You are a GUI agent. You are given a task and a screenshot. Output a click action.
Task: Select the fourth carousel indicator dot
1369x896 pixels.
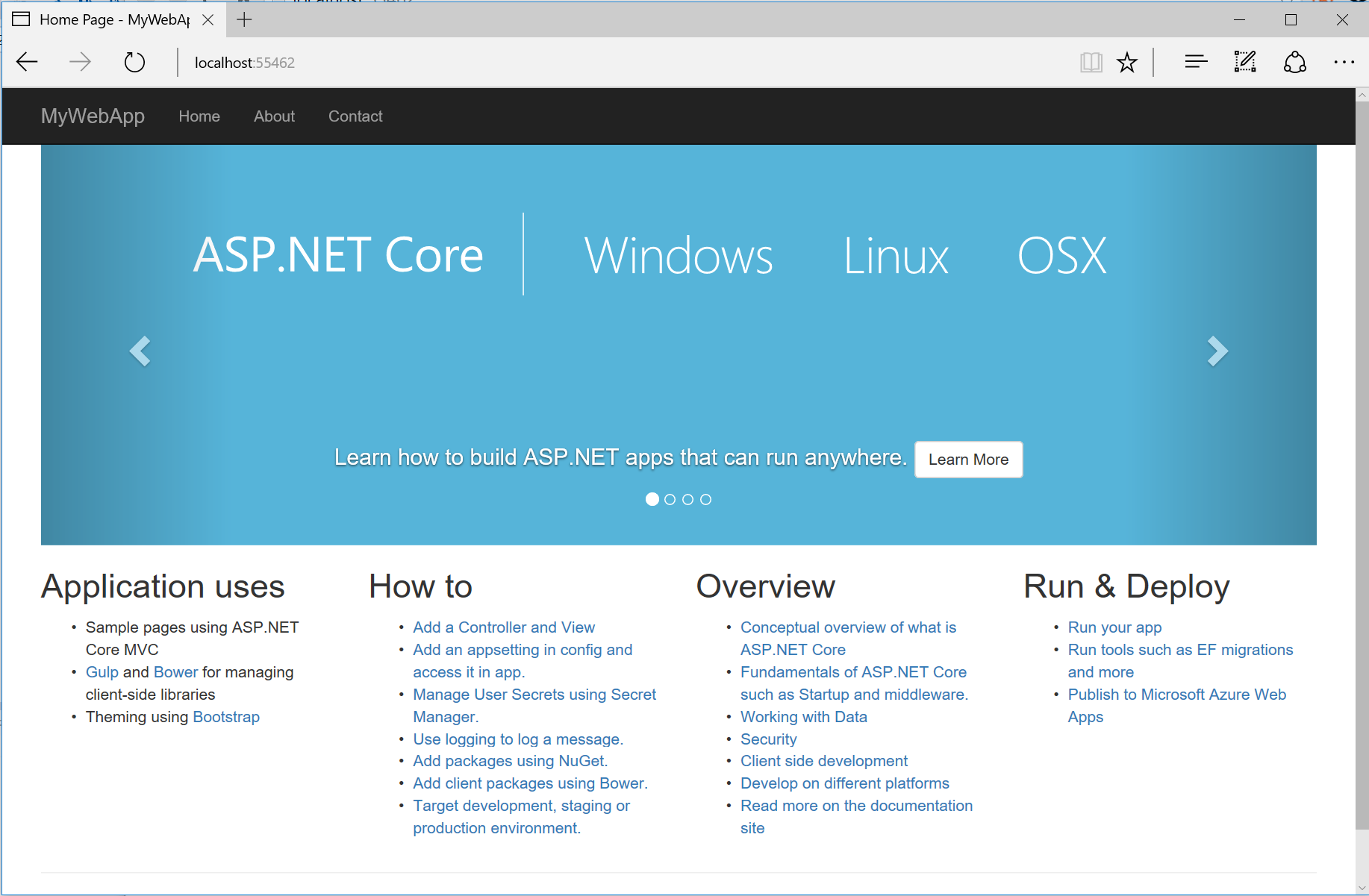click(705, 500)
